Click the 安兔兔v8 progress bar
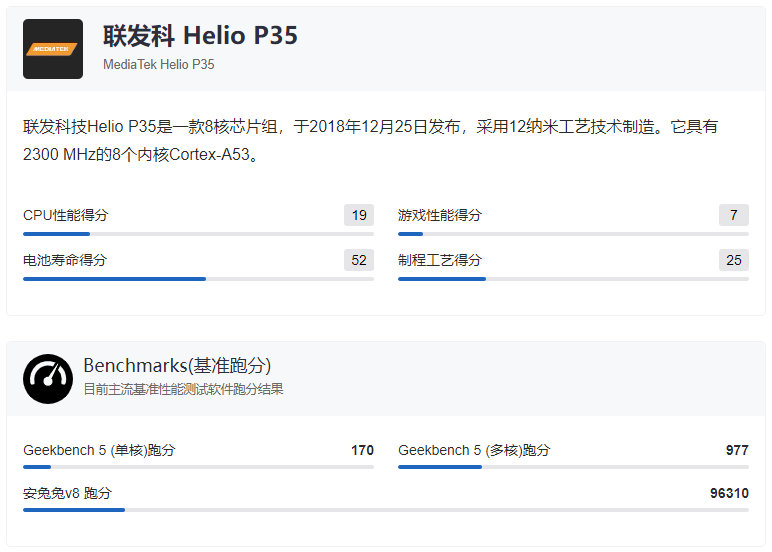Screen dimensions: 772x552 386,510
